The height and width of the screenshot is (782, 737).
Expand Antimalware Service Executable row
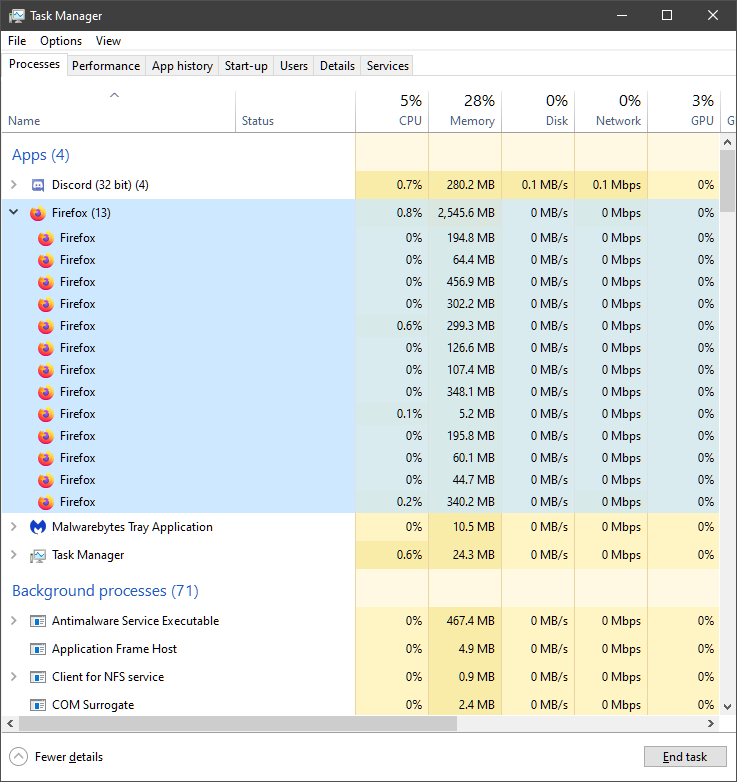pyautogui.click(x=14, y=620)
